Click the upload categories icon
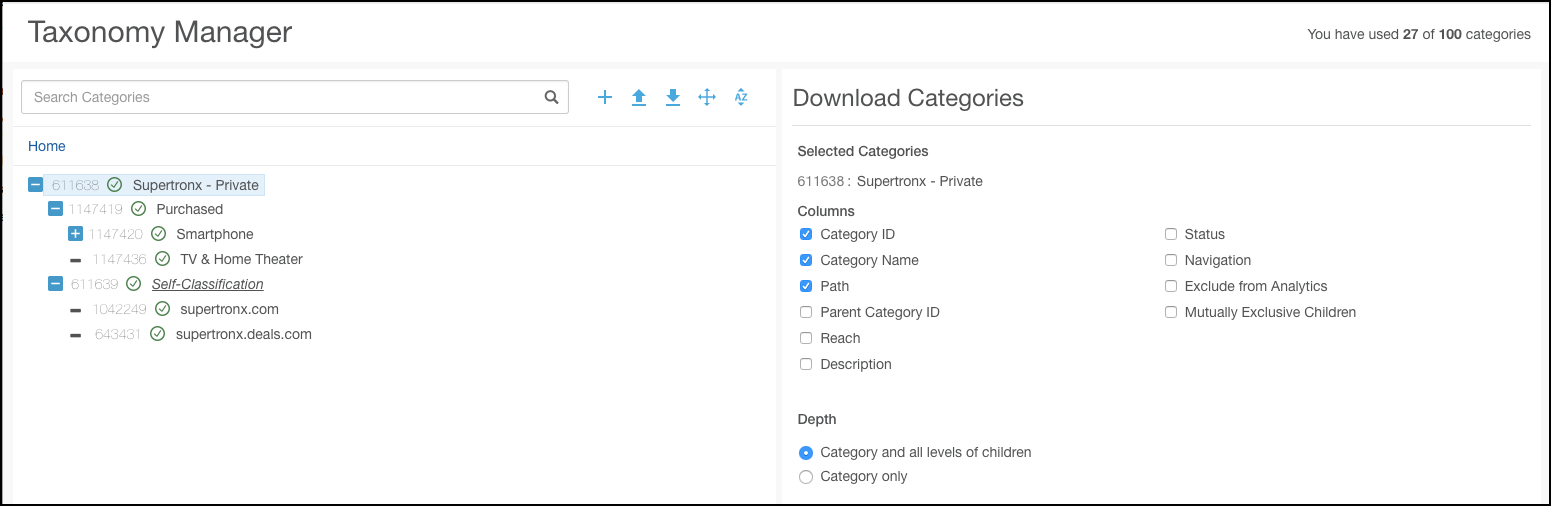Image resolution: width=1551 pixels, height=506 pixels. (x=639, y=97)
